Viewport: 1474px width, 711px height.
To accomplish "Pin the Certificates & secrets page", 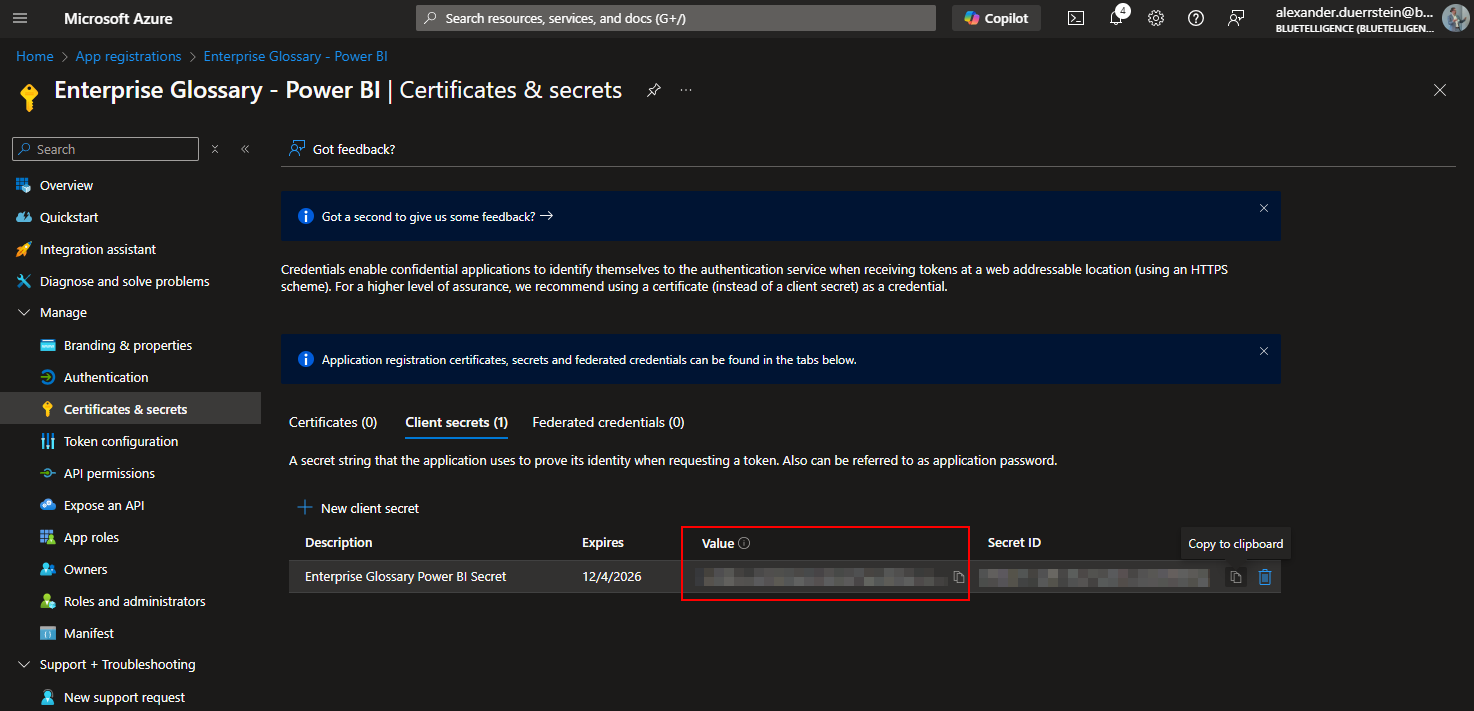I will [x=653, y=90].
